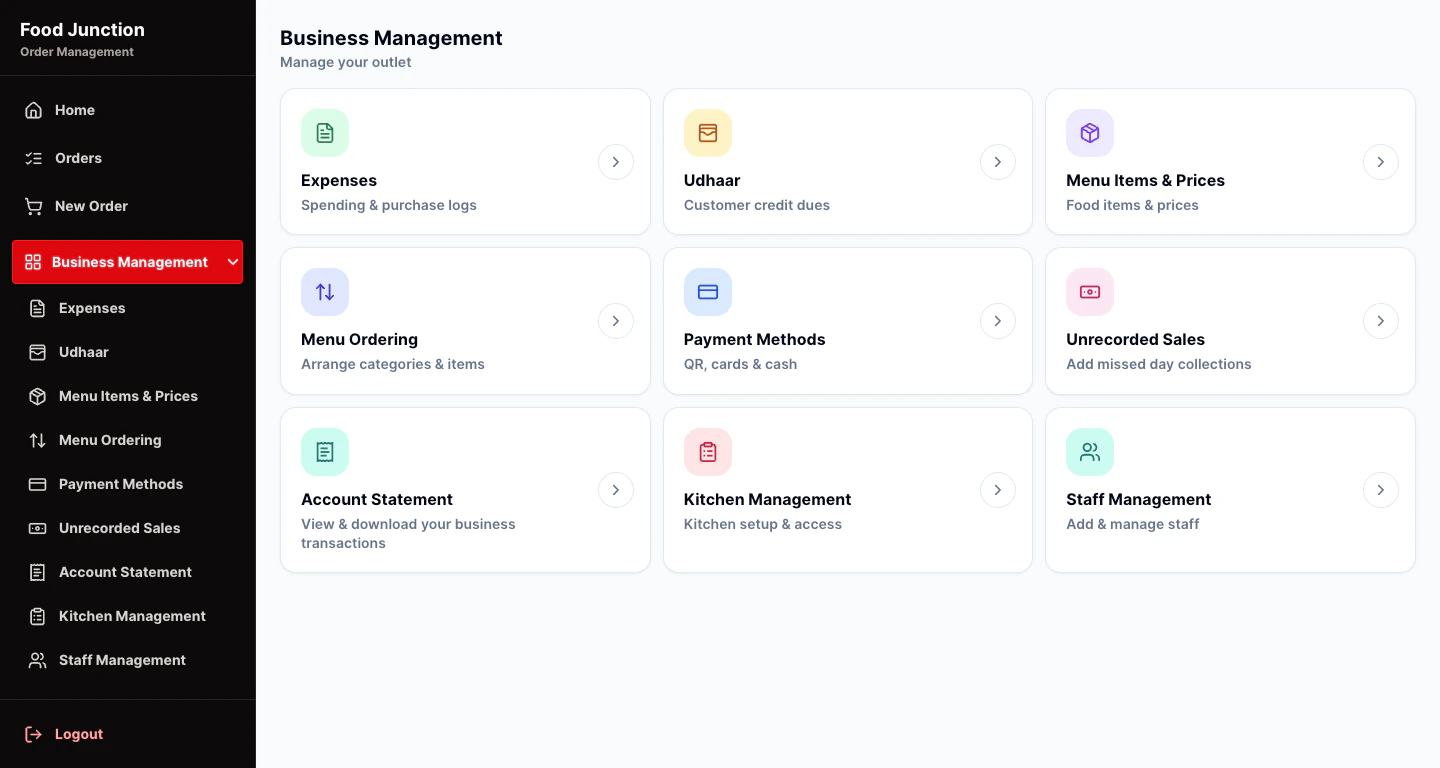
Task: Open Payment Methods sidebar entry
Action: coord(128,484)
